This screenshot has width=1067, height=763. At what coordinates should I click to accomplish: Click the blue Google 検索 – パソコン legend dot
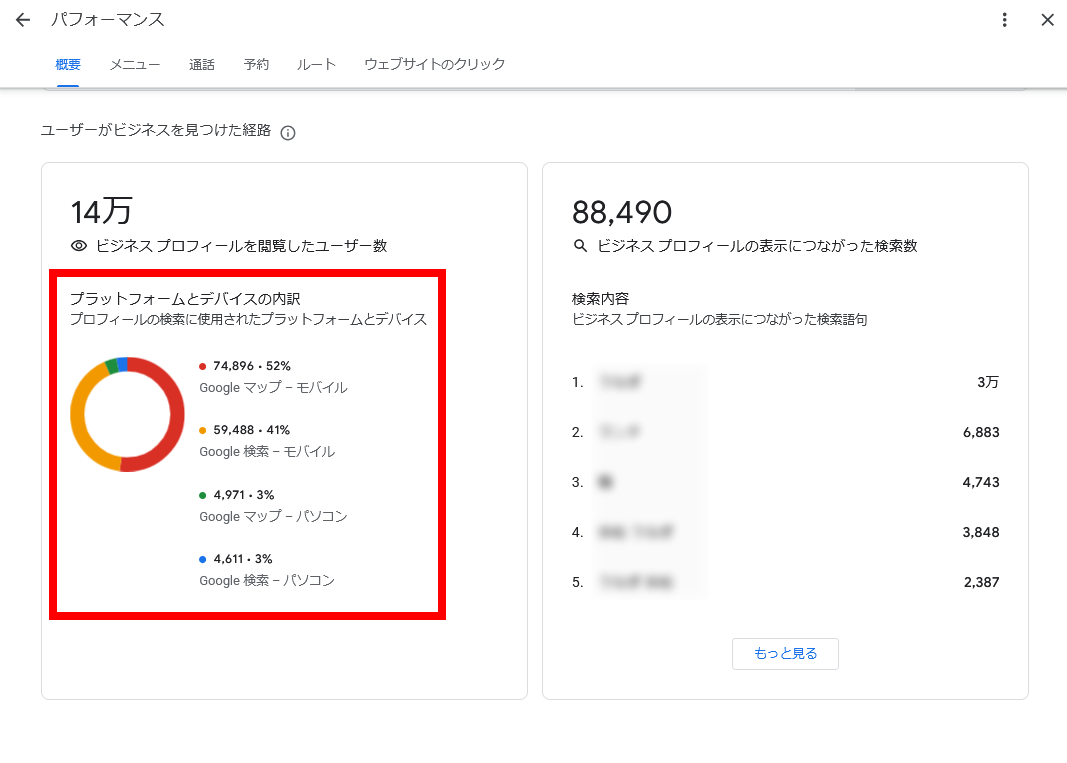203,559
